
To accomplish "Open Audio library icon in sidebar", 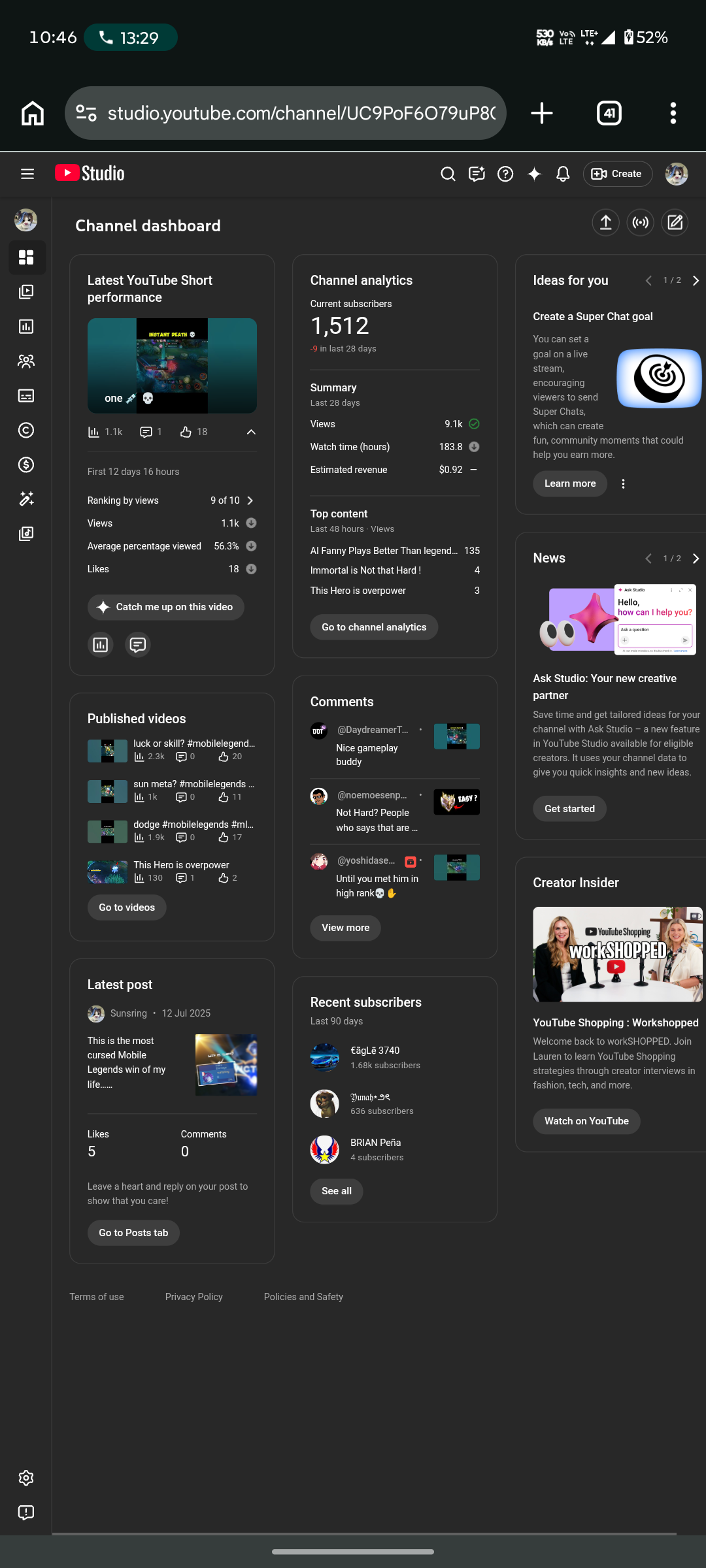I will pos(26,534).
